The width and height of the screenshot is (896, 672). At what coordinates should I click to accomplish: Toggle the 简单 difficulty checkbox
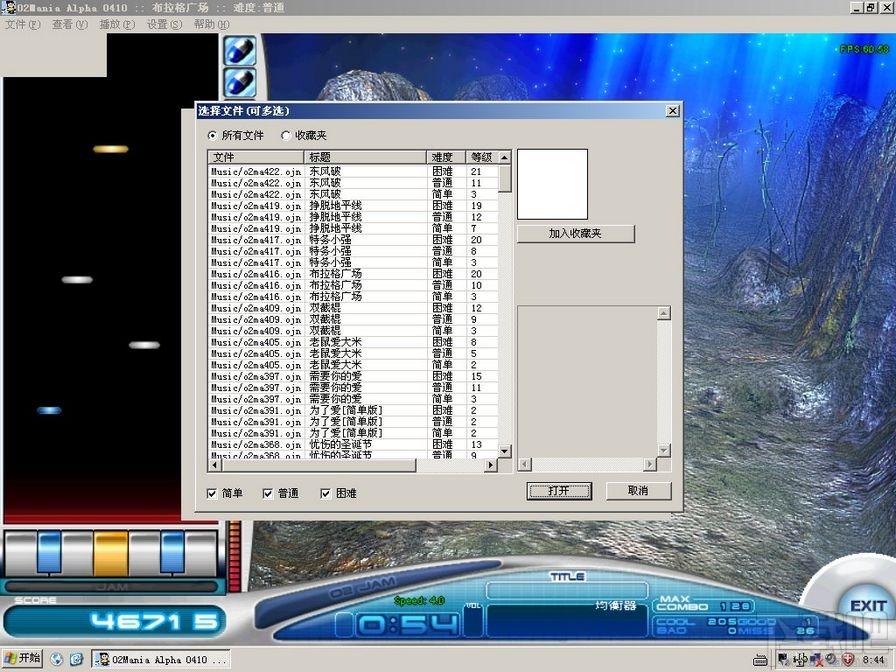[x=212, y=493]
